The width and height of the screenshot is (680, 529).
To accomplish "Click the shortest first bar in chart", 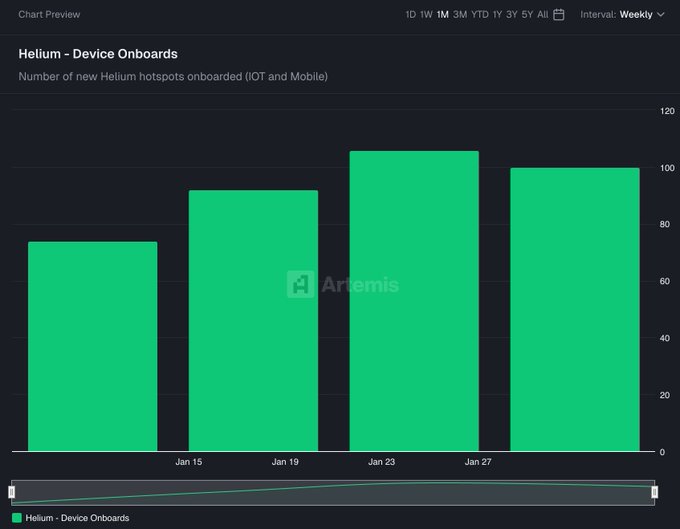I will tap(92, 345).
